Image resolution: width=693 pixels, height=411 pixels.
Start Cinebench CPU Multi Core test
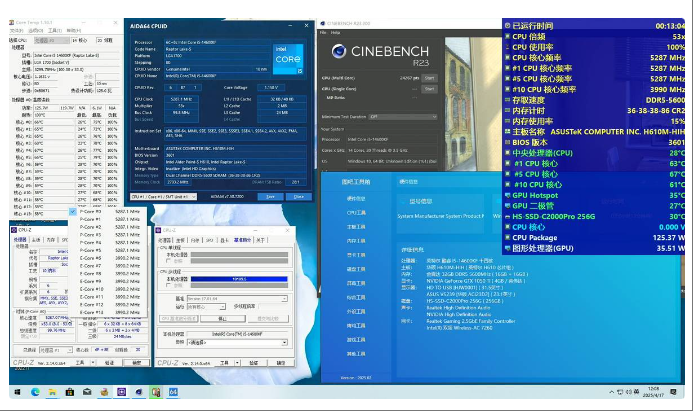pyautogui.click(x=429, y=78)
